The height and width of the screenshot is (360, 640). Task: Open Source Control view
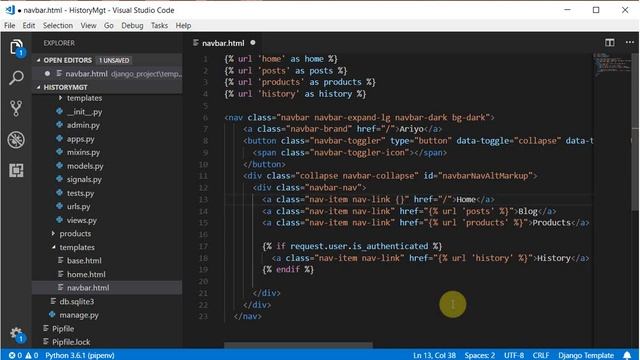[x=16, y=109]
